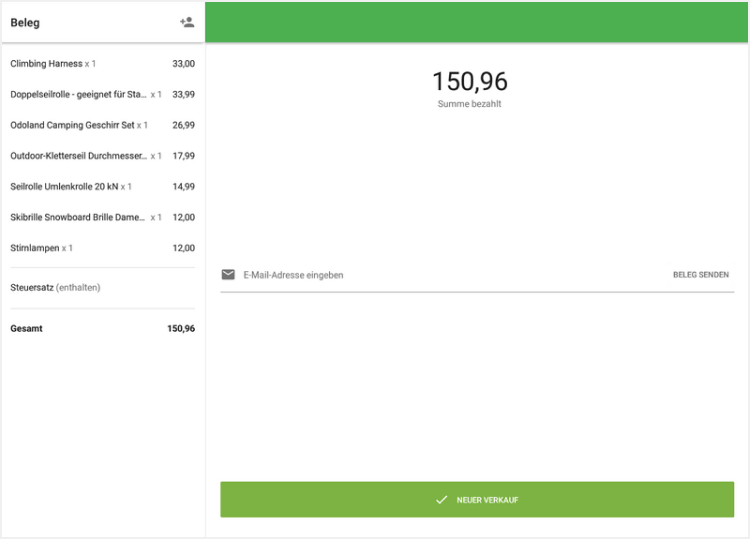Focus the E-Mail-Adresse eingeben field

pos(450,275)
